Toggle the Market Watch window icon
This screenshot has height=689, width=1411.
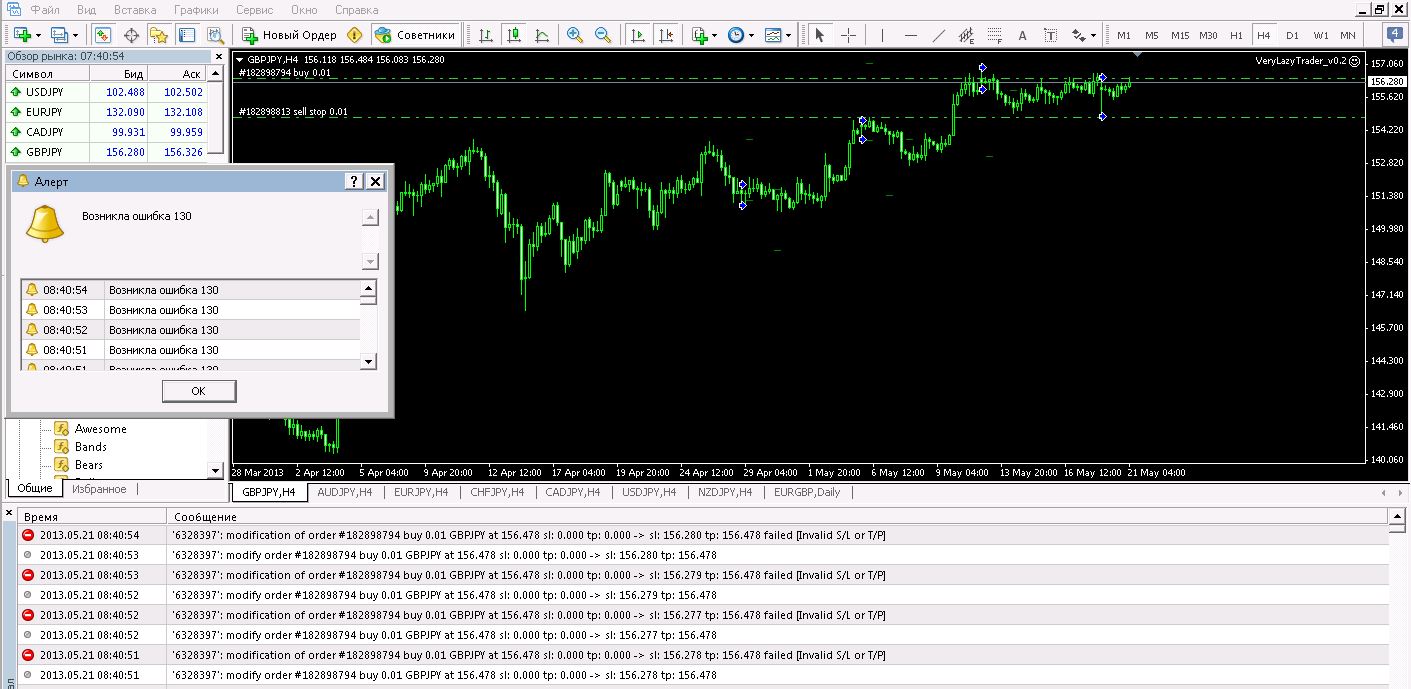tap(103, 35)
